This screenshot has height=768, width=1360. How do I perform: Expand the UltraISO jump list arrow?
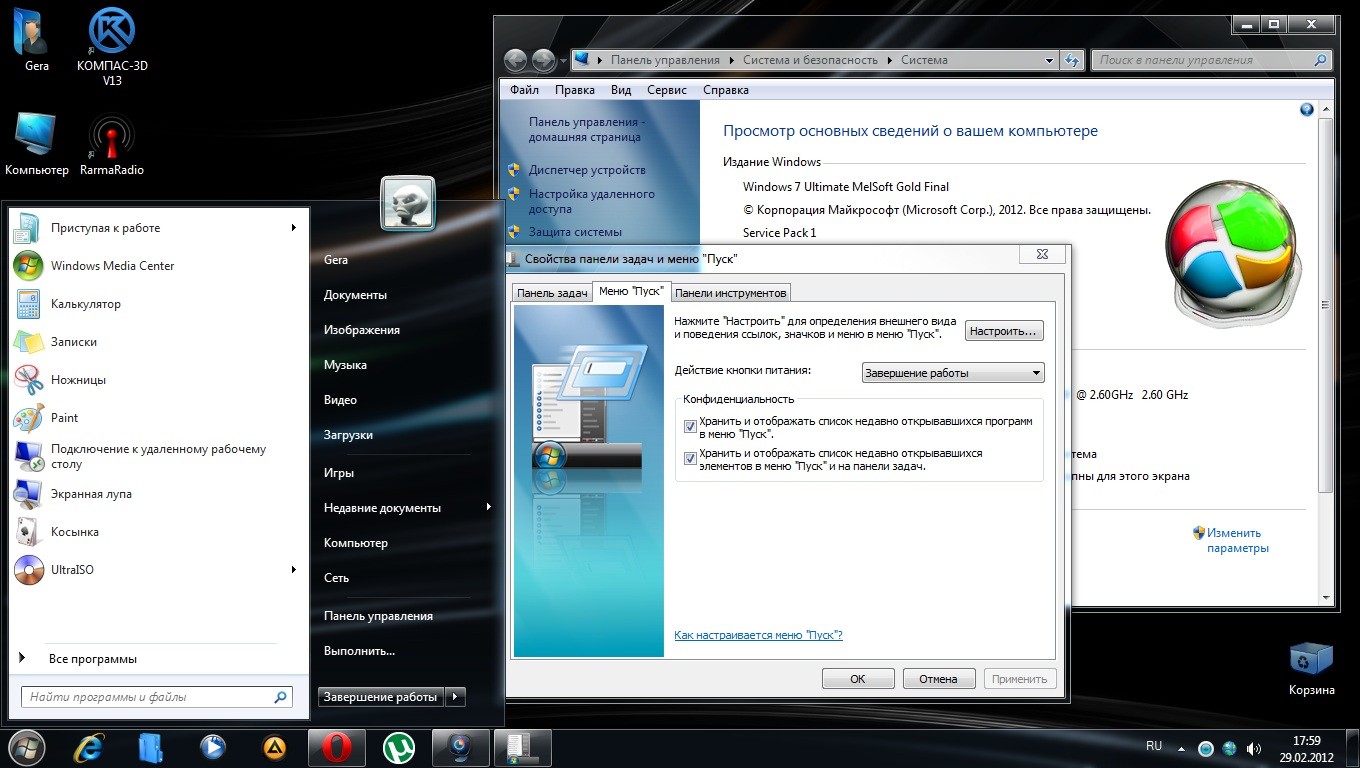[x=294, y=570]
